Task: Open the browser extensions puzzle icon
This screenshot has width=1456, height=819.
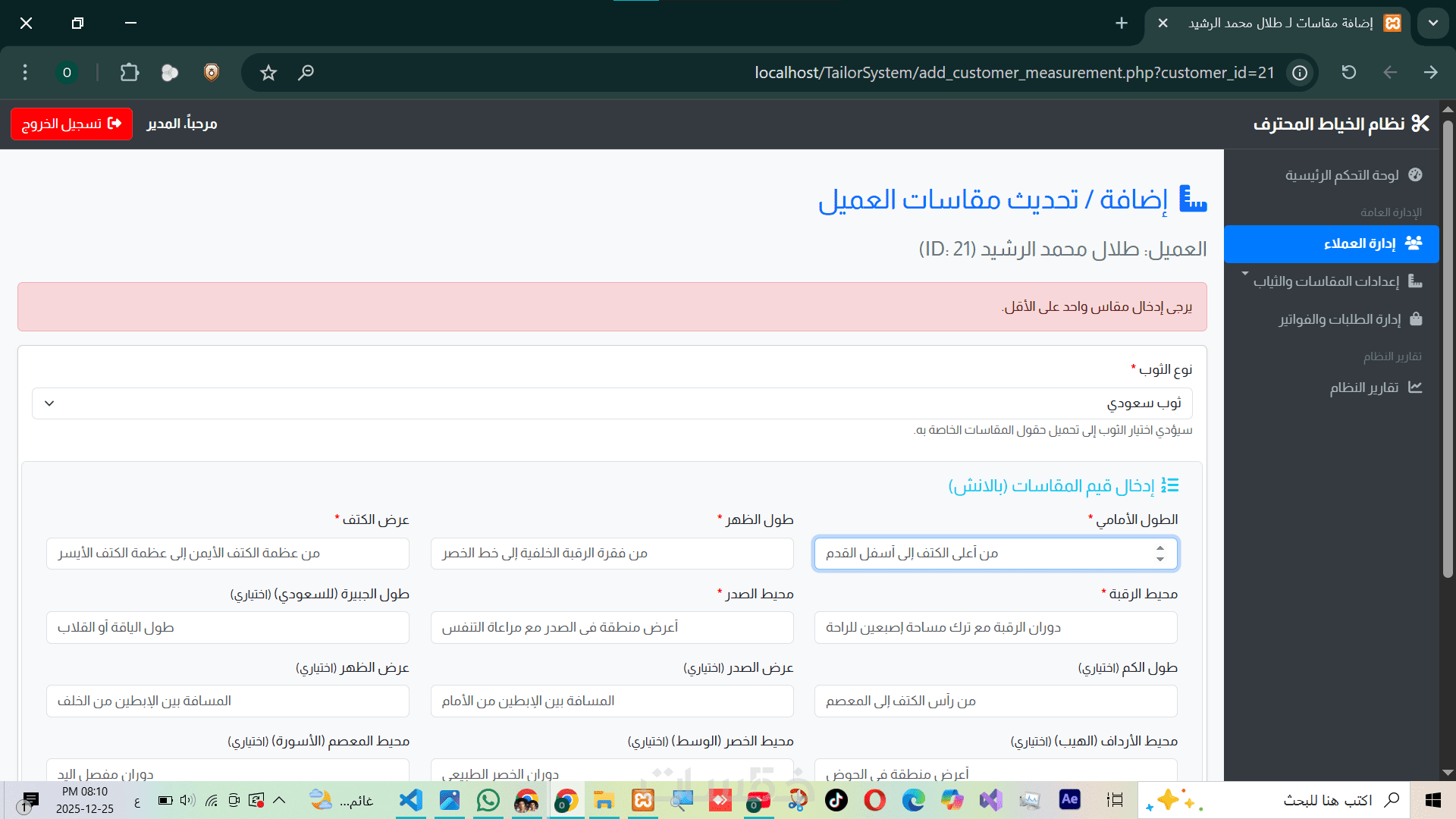Action: 130,73
